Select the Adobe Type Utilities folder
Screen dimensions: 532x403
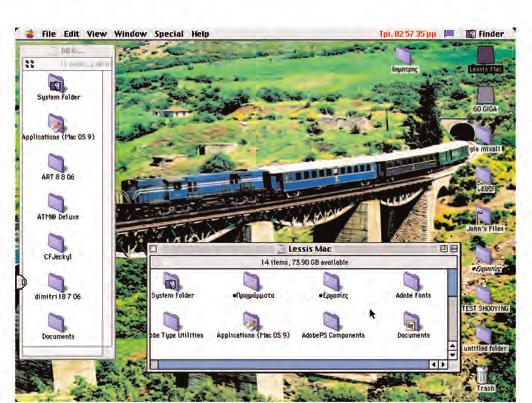(x=176, y=326)
